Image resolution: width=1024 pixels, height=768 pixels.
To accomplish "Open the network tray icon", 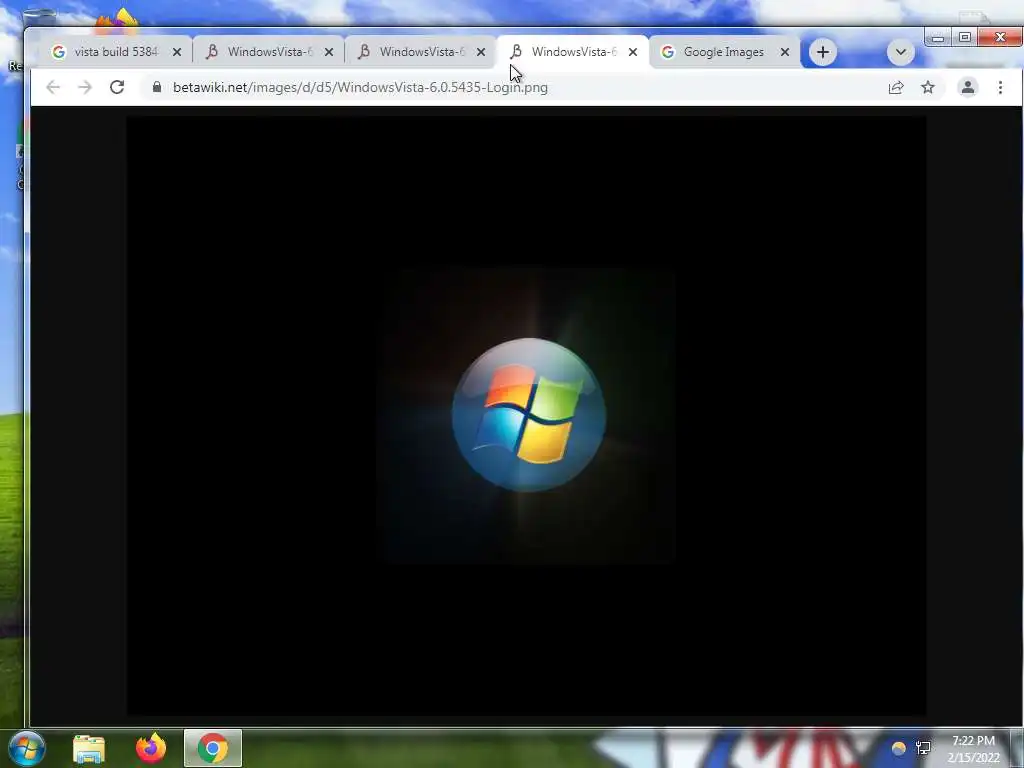I will (x=923, y=748).
